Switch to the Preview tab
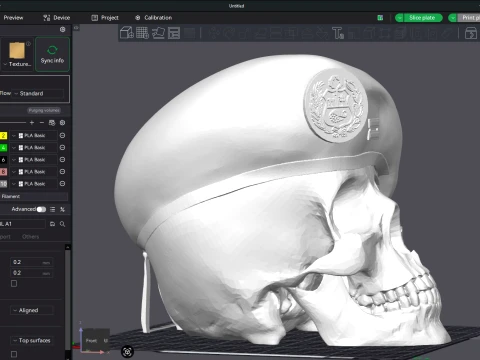This screenshot has height=360, width=480. [x=13, y=18]
